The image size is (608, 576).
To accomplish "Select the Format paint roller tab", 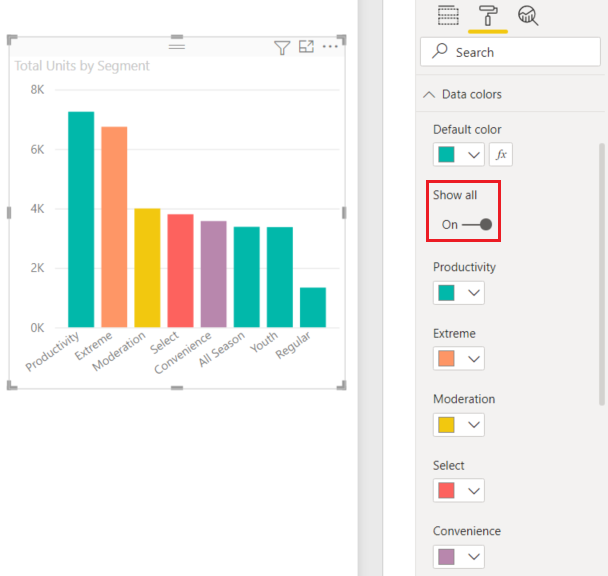I will [488, 16].
